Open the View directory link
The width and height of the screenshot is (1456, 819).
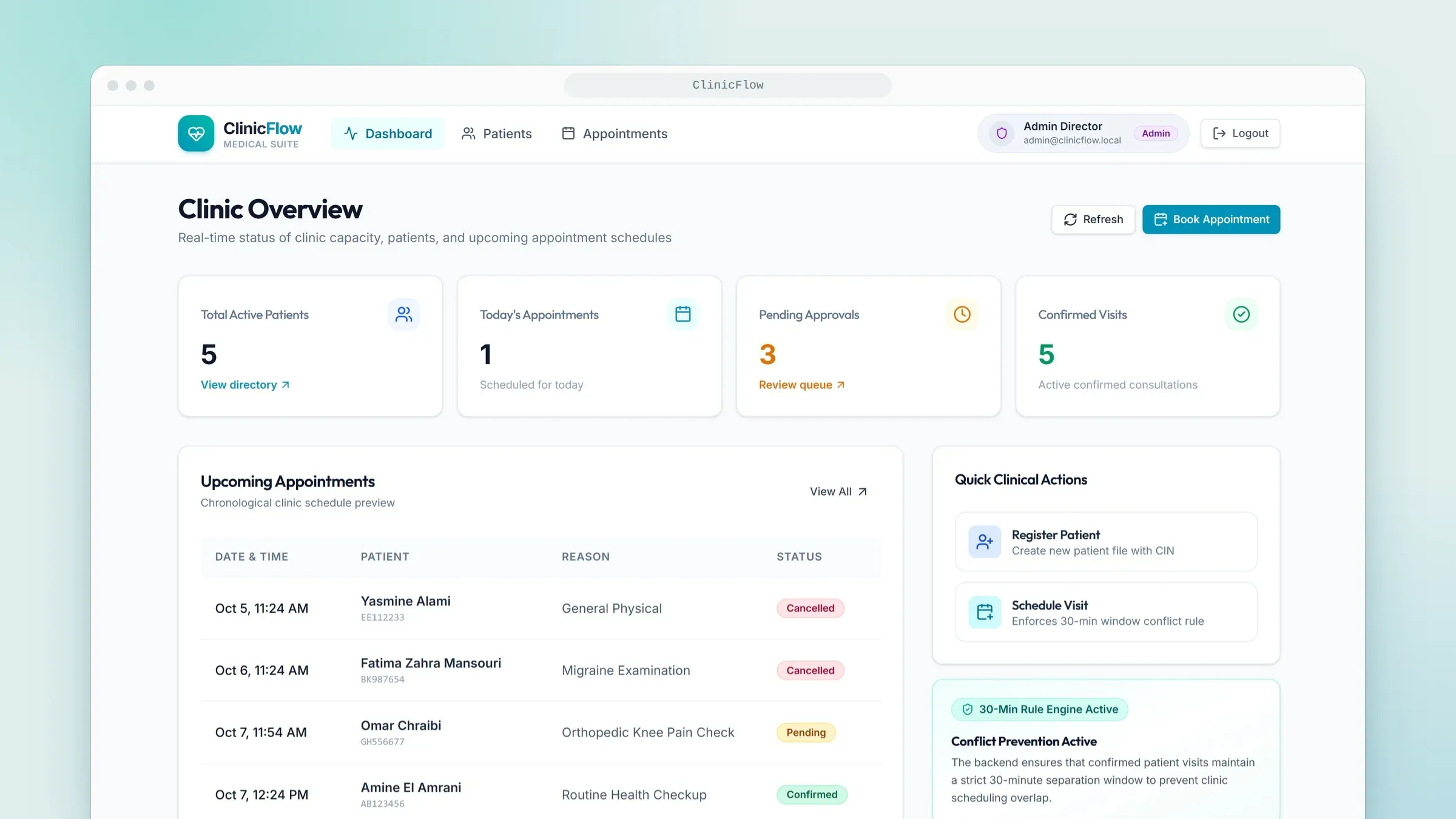(245, 385)
